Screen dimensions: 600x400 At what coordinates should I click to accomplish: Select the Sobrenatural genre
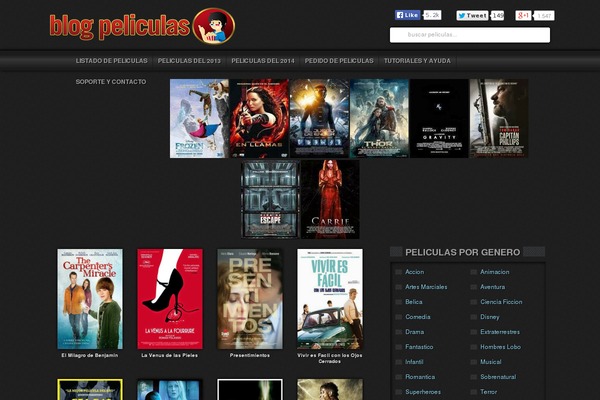[x=498, y=377]
